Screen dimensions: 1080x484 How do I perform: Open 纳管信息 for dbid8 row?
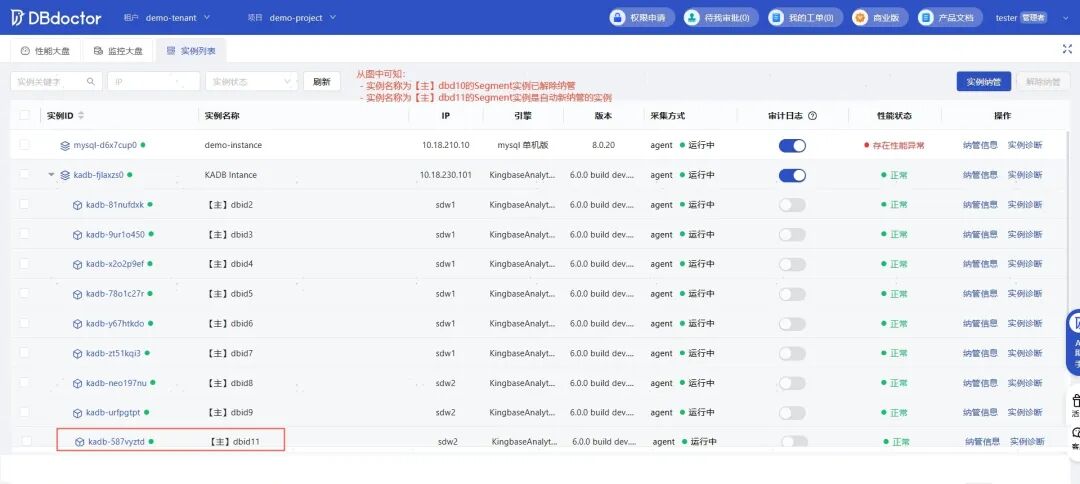pyautogui.click(x=980, y=383)
